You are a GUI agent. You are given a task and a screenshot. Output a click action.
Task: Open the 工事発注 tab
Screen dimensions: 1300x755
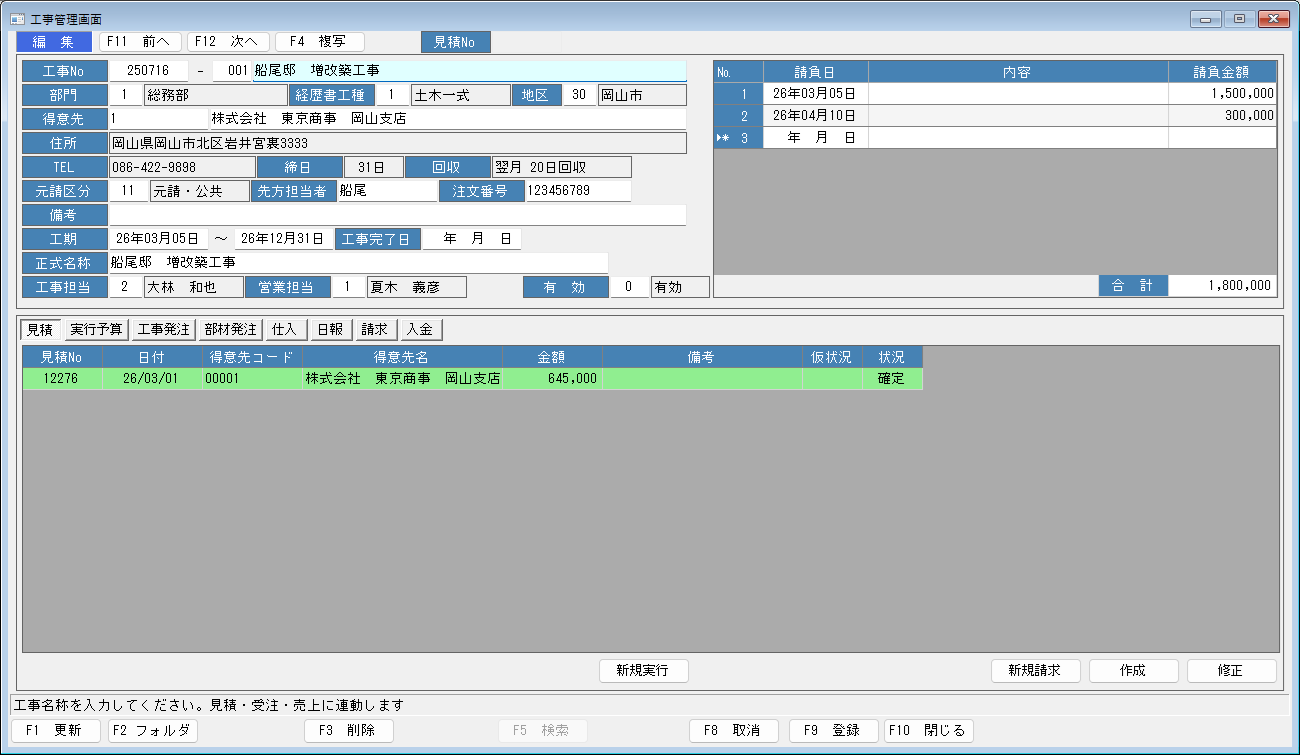(x=163, y=329)
